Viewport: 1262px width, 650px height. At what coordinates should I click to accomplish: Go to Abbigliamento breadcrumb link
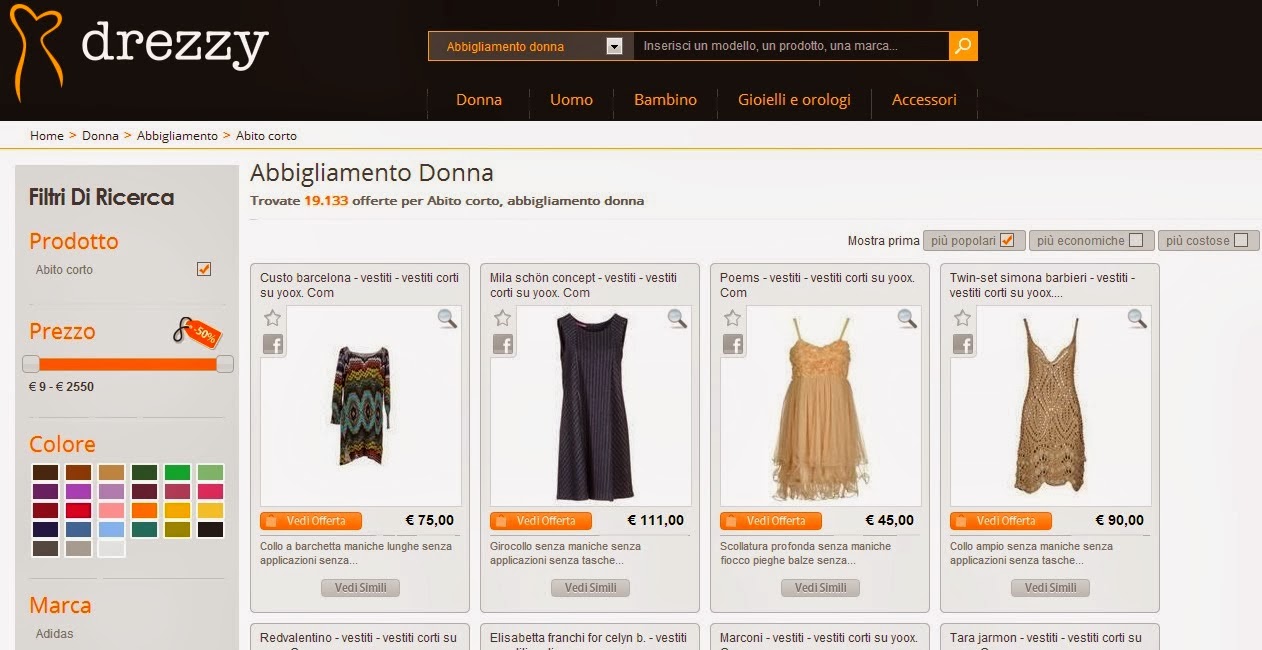pyautogui.click(x=177, y=136)
